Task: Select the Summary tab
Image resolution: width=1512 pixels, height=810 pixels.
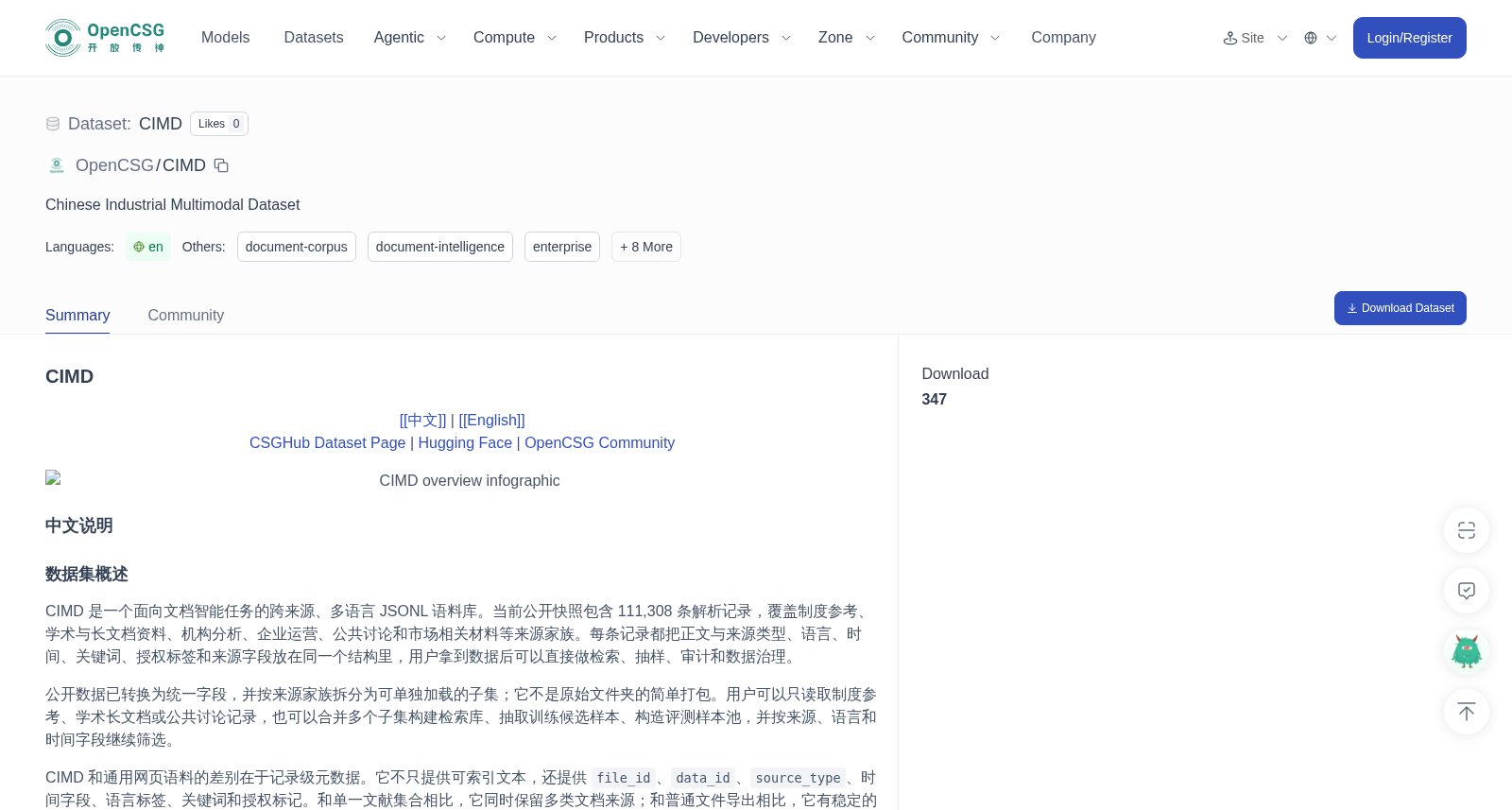Action: point(77,315)
